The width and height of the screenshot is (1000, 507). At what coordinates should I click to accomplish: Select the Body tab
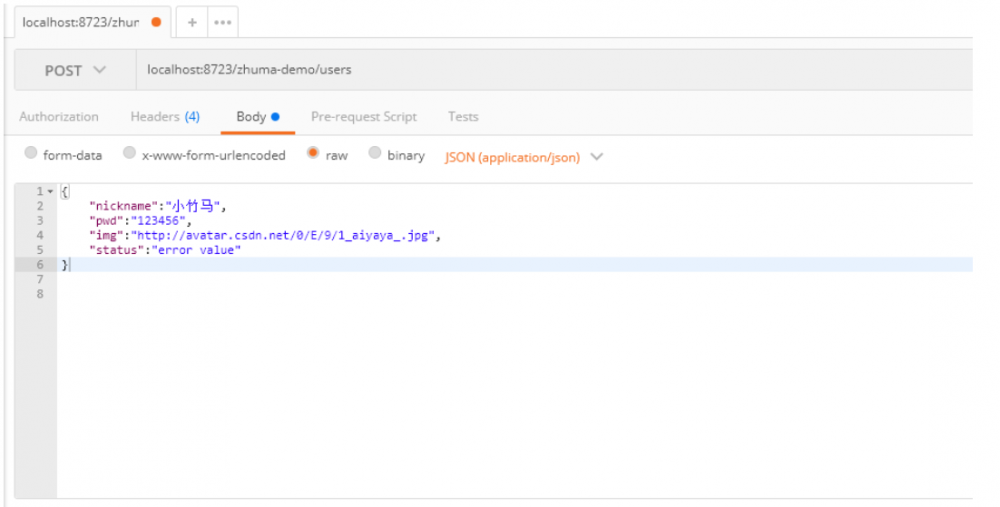[x=258, y=117]
